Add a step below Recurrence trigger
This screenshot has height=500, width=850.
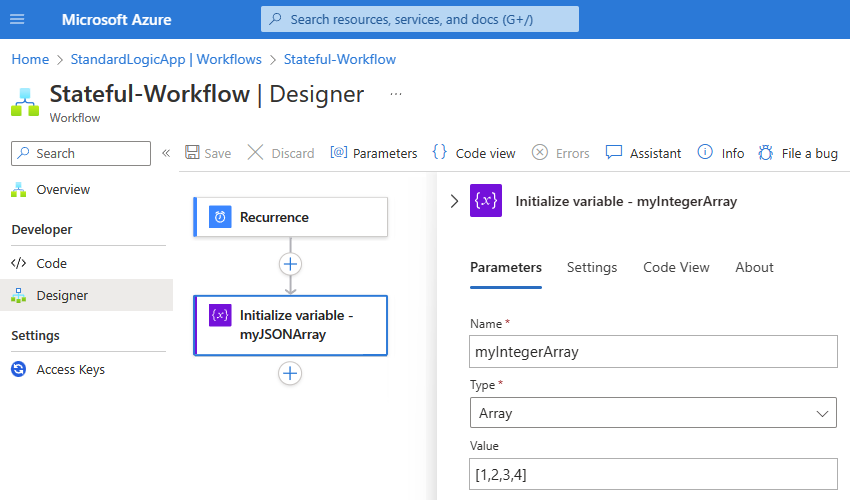(x=290, y=264)
